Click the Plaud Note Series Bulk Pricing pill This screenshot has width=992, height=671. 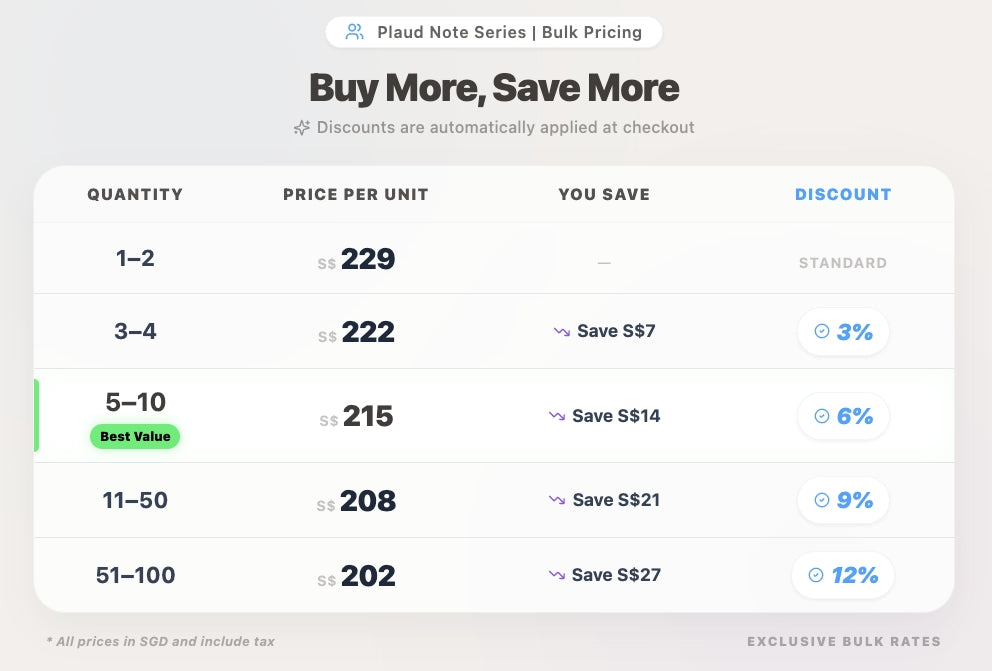coord(494,32)
